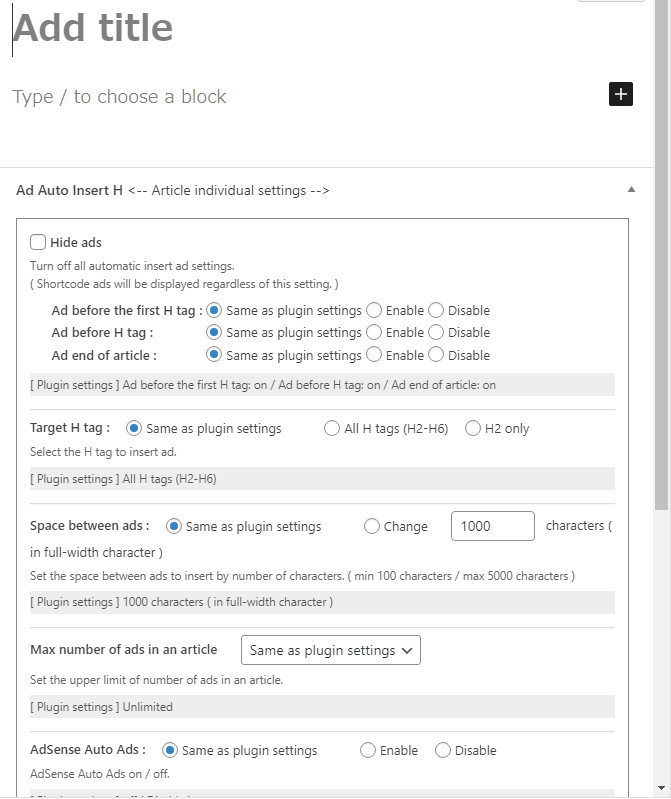Choose Same as plugin settings for Ad before H tag

click(x=214, y=332)
